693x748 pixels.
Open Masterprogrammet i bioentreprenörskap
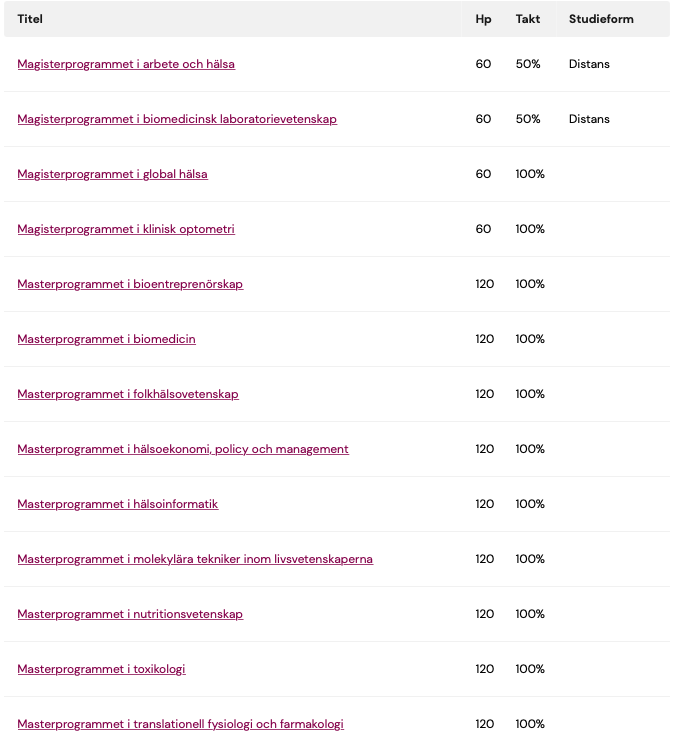130,284
